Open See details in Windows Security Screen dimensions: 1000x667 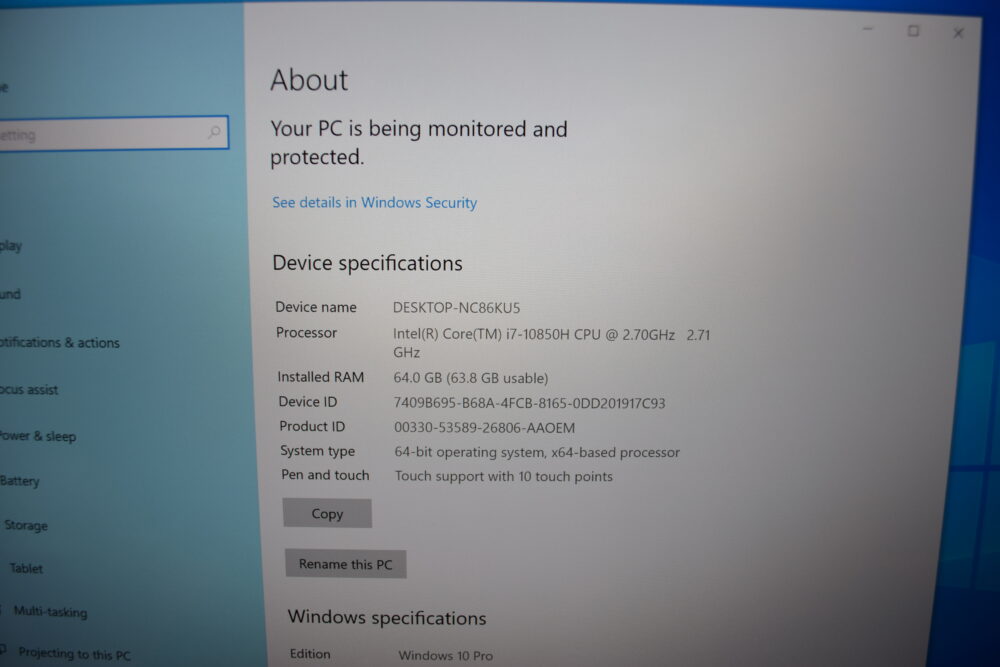pyautogui.click(x=374, y=203)
